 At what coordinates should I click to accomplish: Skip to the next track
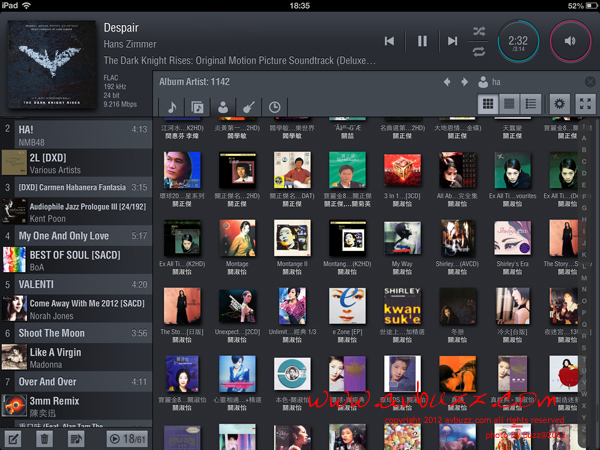453,41
